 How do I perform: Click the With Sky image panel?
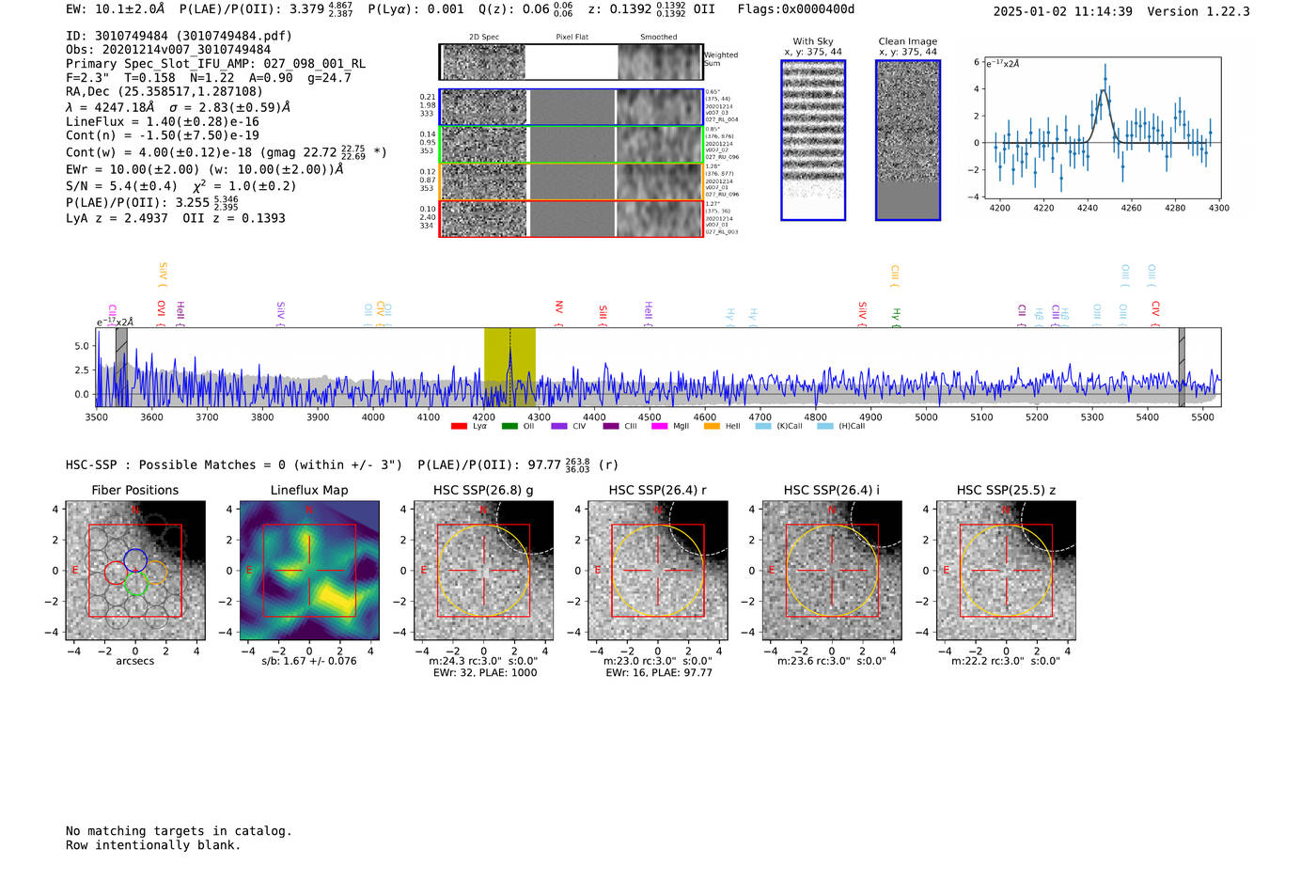click(x=813, y=140)
